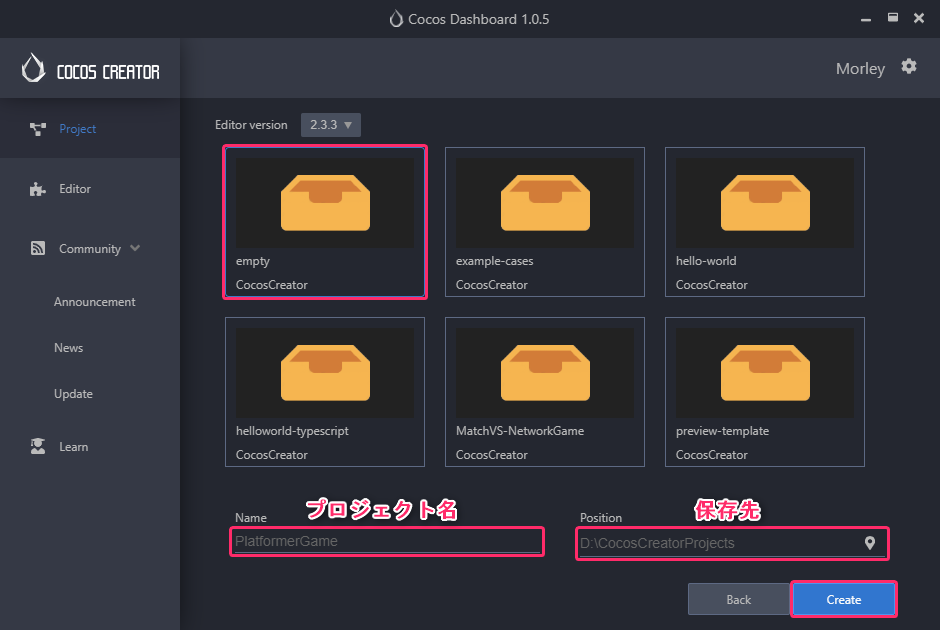This screenshot has height=630, width=940.
Task: Click the 'hello-world' template label
Action: coord(706,261)
